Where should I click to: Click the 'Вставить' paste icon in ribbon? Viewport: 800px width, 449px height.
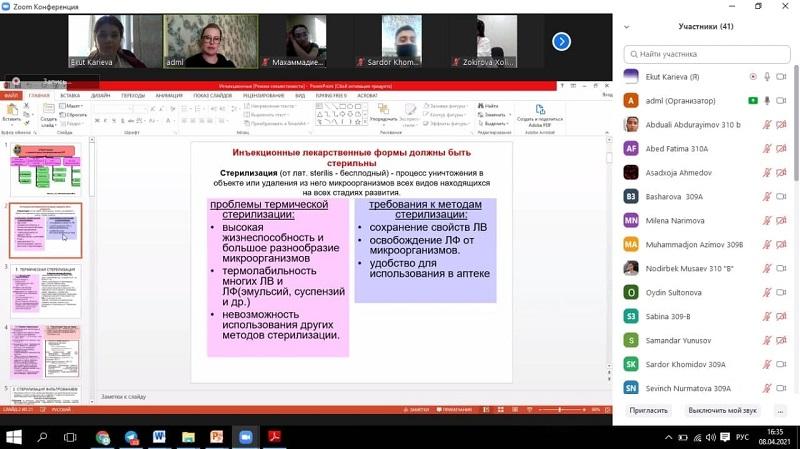[11, 110]
